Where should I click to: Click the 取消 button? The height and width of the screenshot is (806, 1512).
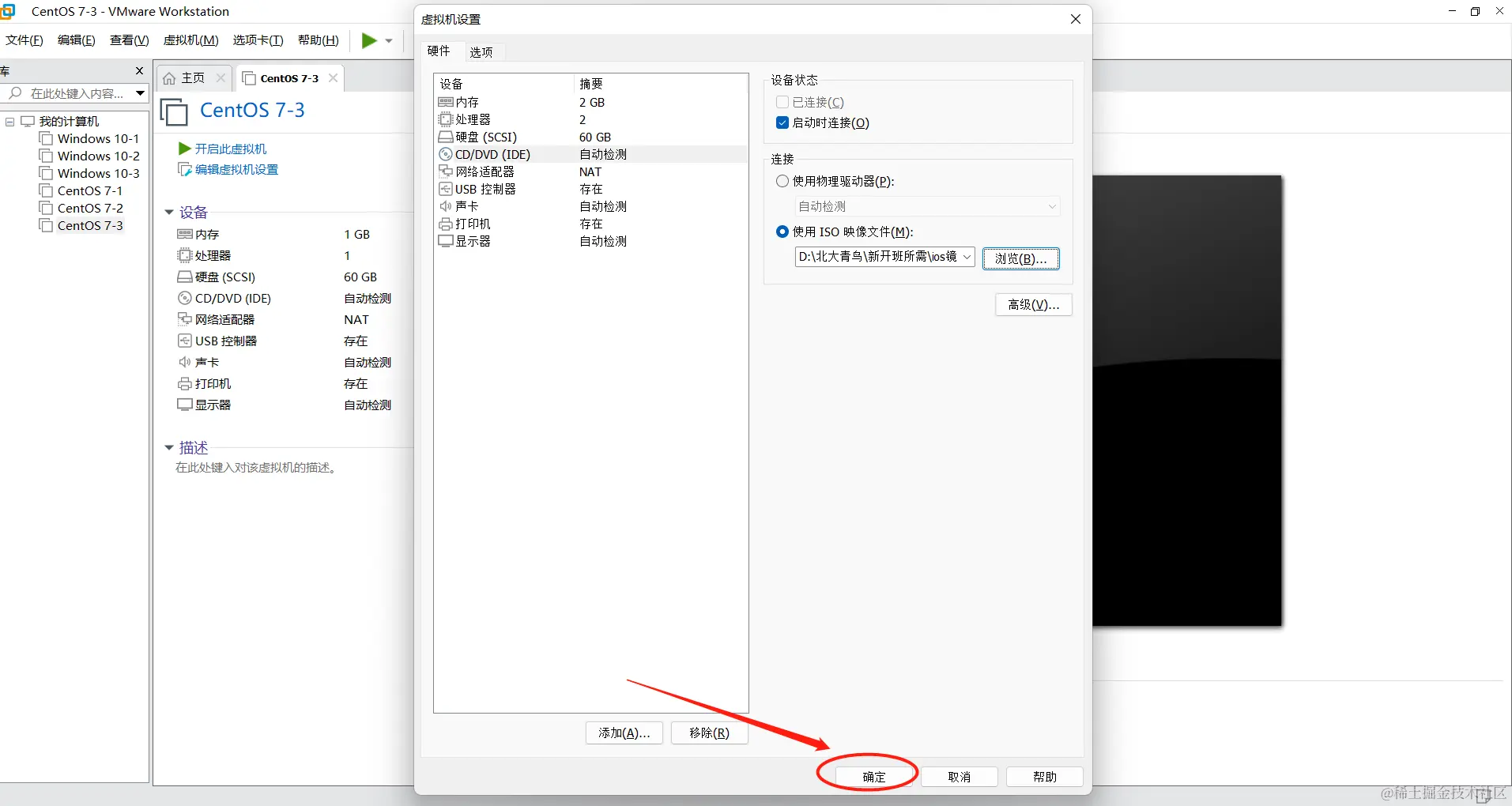(x=960, y=777)
